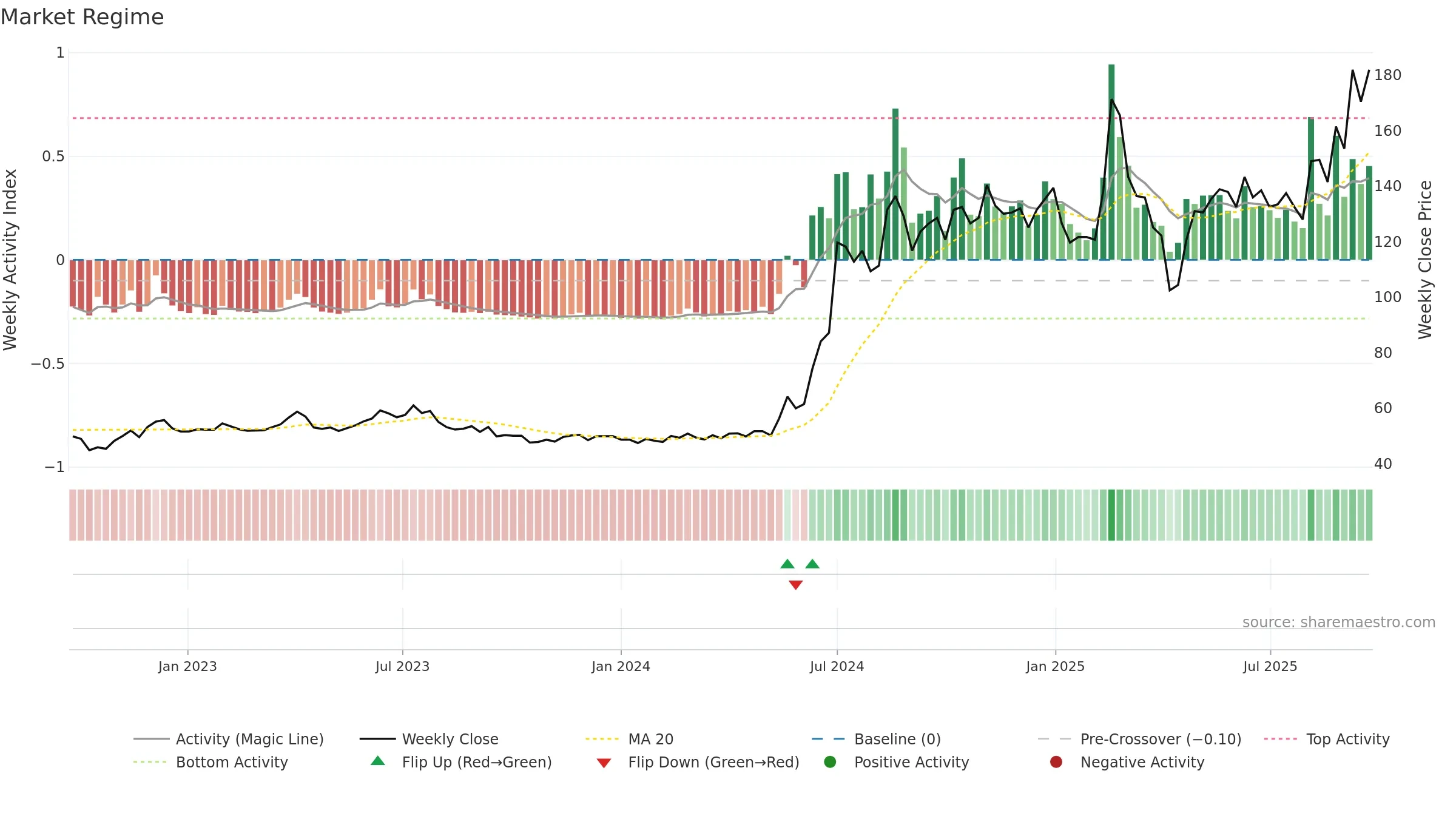Image resolution: width=1456 pixels, height=819 pixels.
Task: Click the Jul 2025 axis label
Action: click(1270, 666)
